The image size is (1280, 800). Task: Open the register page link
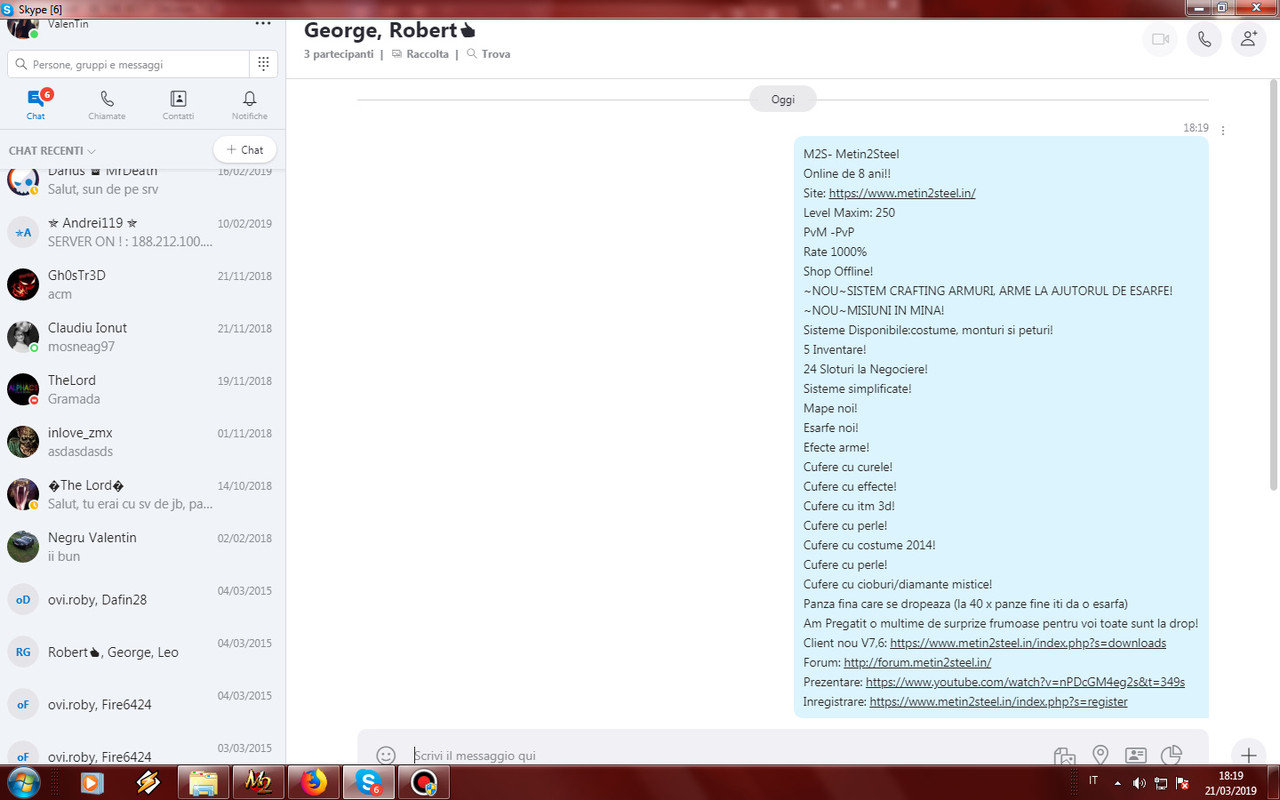point(998,702)
